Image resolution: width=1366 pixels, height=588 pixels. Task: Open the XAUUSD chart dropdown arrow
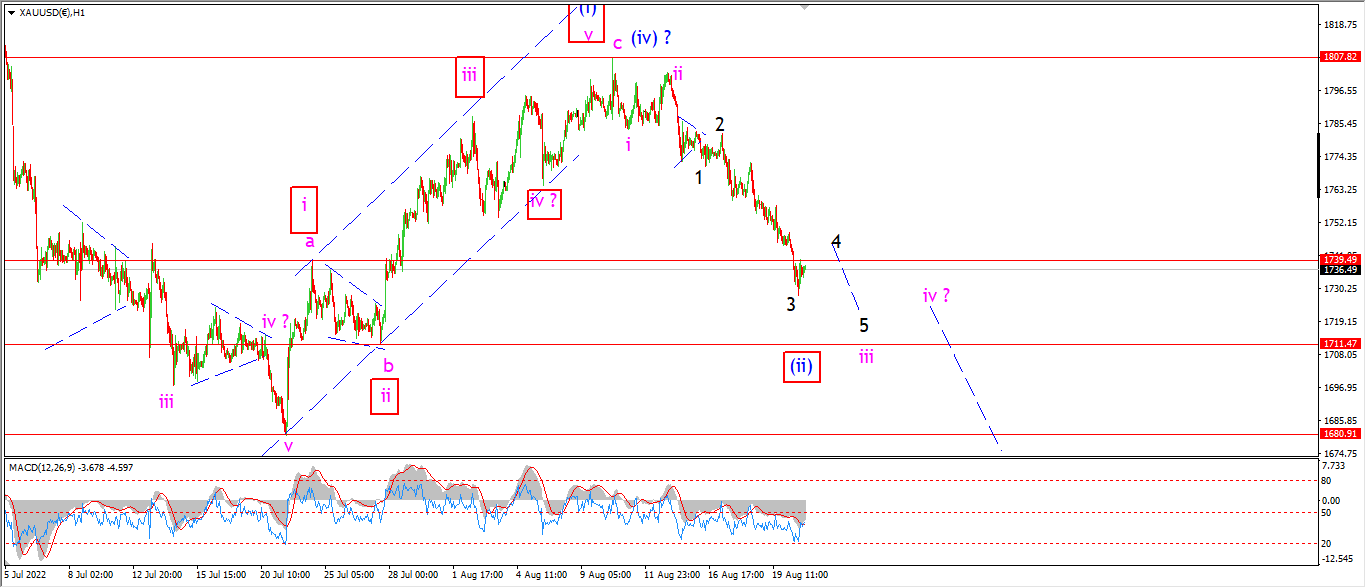[x=10, y=13]
